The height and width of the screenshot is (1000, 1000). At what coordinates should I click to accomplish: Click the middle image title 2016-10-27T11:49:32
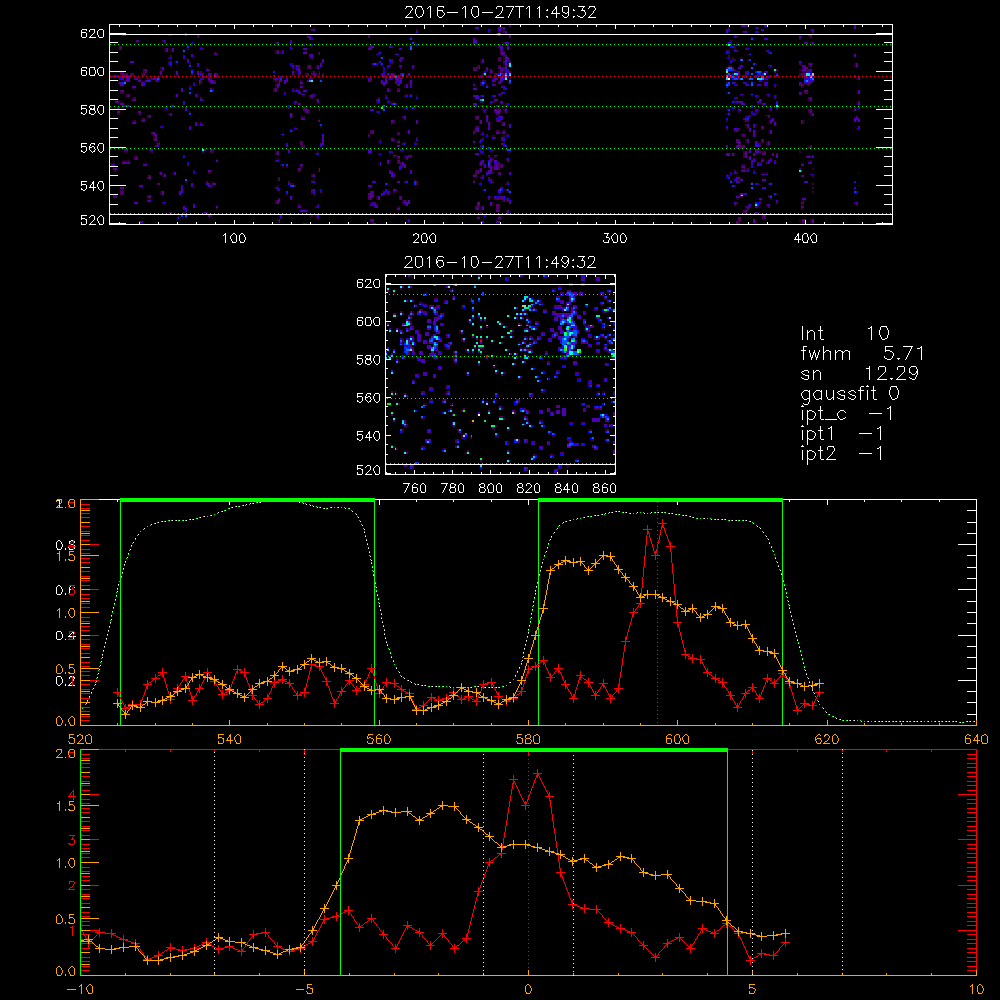click(x=500, y=262)
